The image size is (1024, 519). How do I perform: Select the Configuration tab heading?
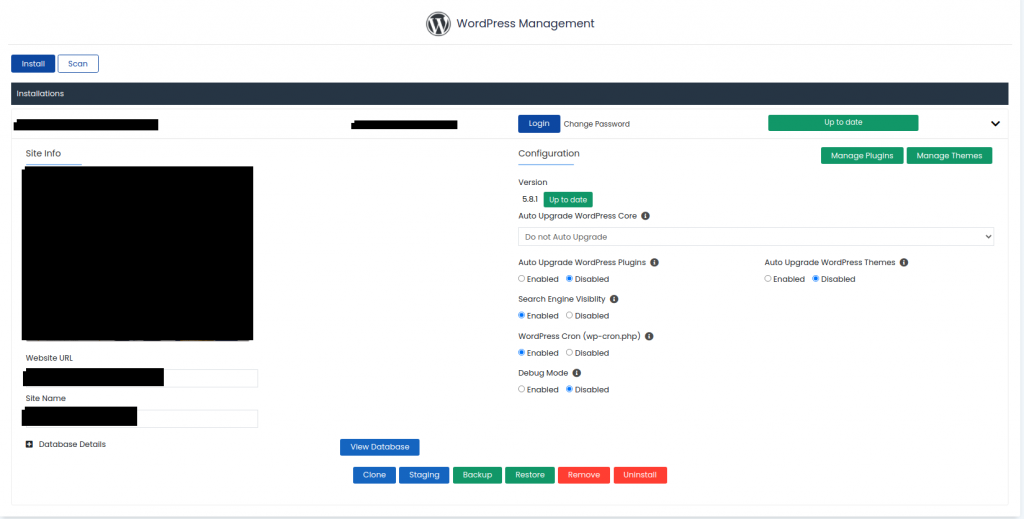549,154
